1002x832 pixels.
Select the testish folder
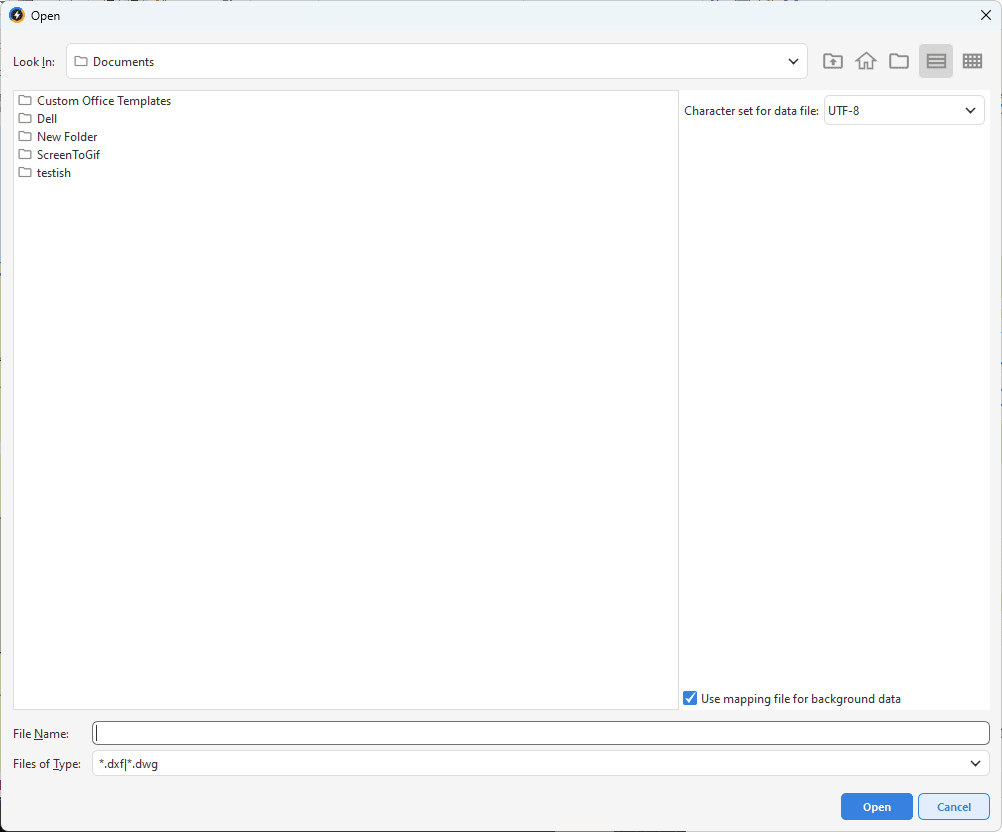pos(53,173)
